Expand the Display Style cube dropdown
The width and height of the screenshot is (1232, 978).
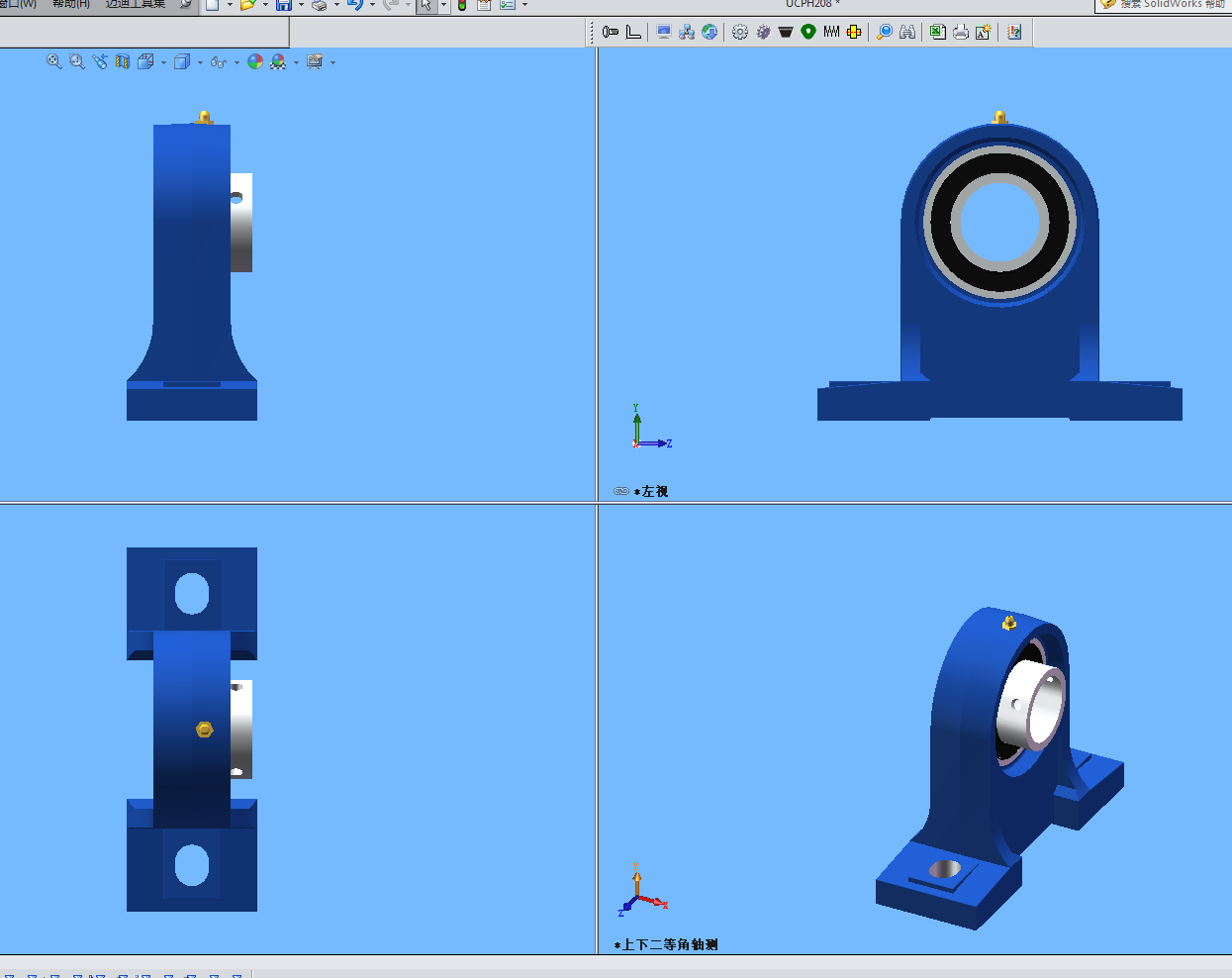point(200,62)
